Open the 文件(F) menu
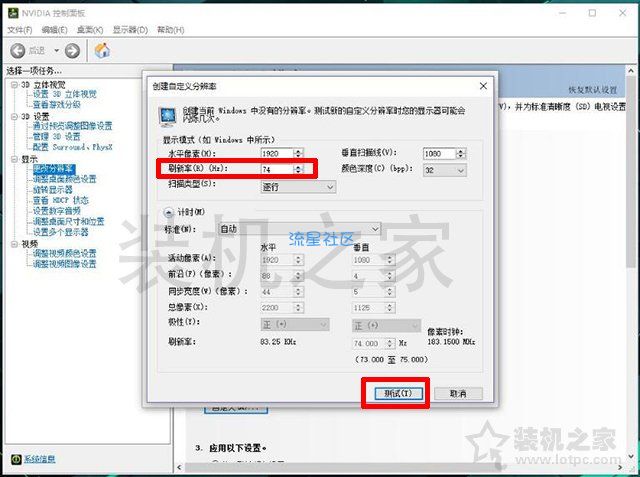This screenshot has height=477, width=640. click(20, 30)
